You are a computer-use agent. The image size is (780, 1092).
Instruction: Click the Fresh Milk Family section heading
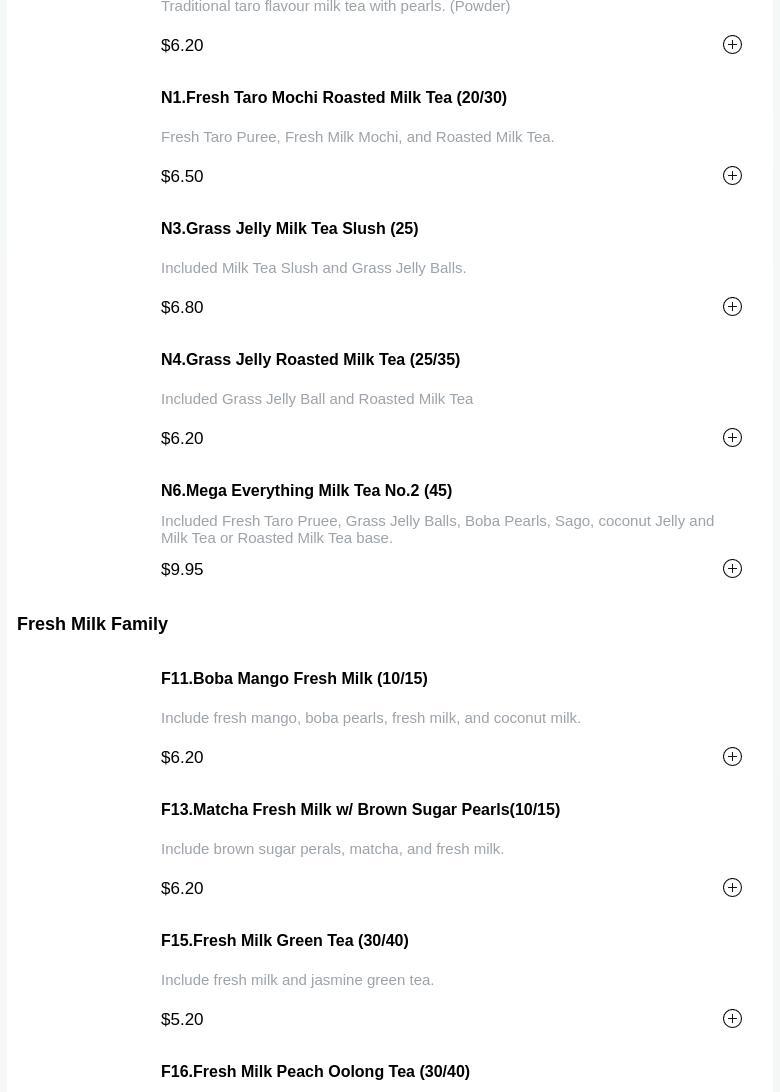tap(92, 624)
